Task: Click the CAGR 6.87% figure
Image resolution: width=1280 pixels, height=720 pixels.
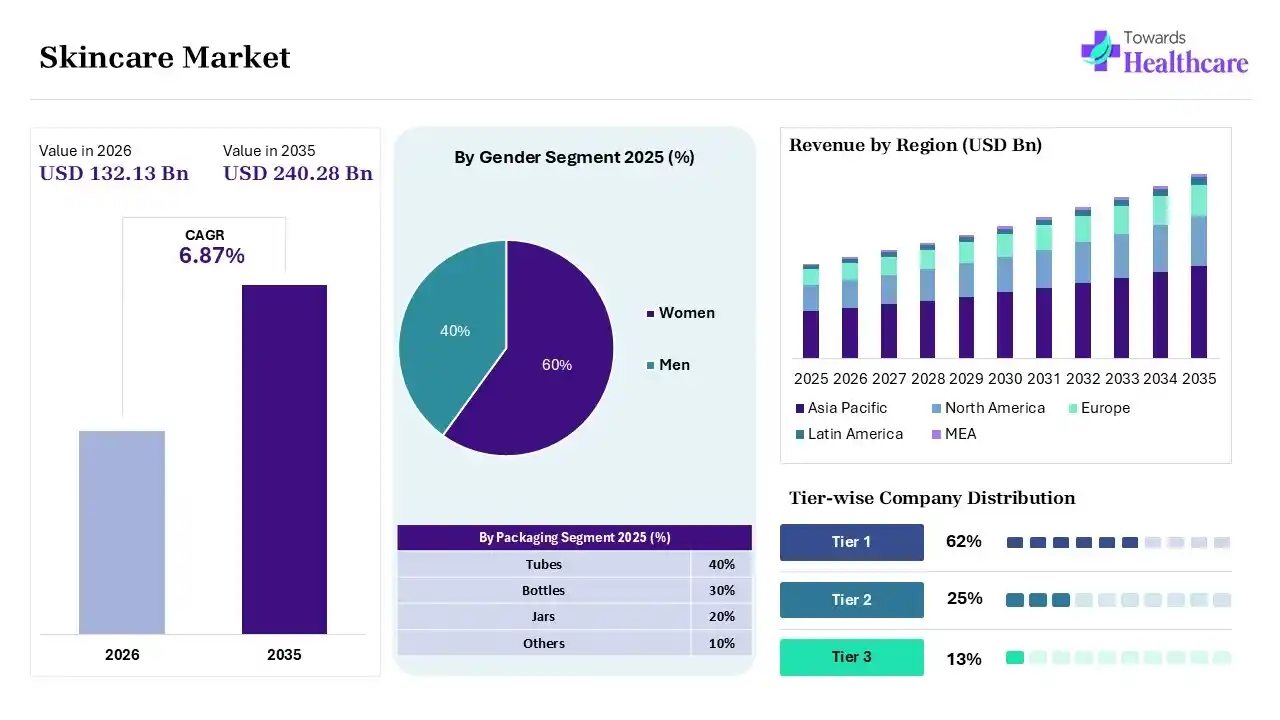Action: click(212, 256)
